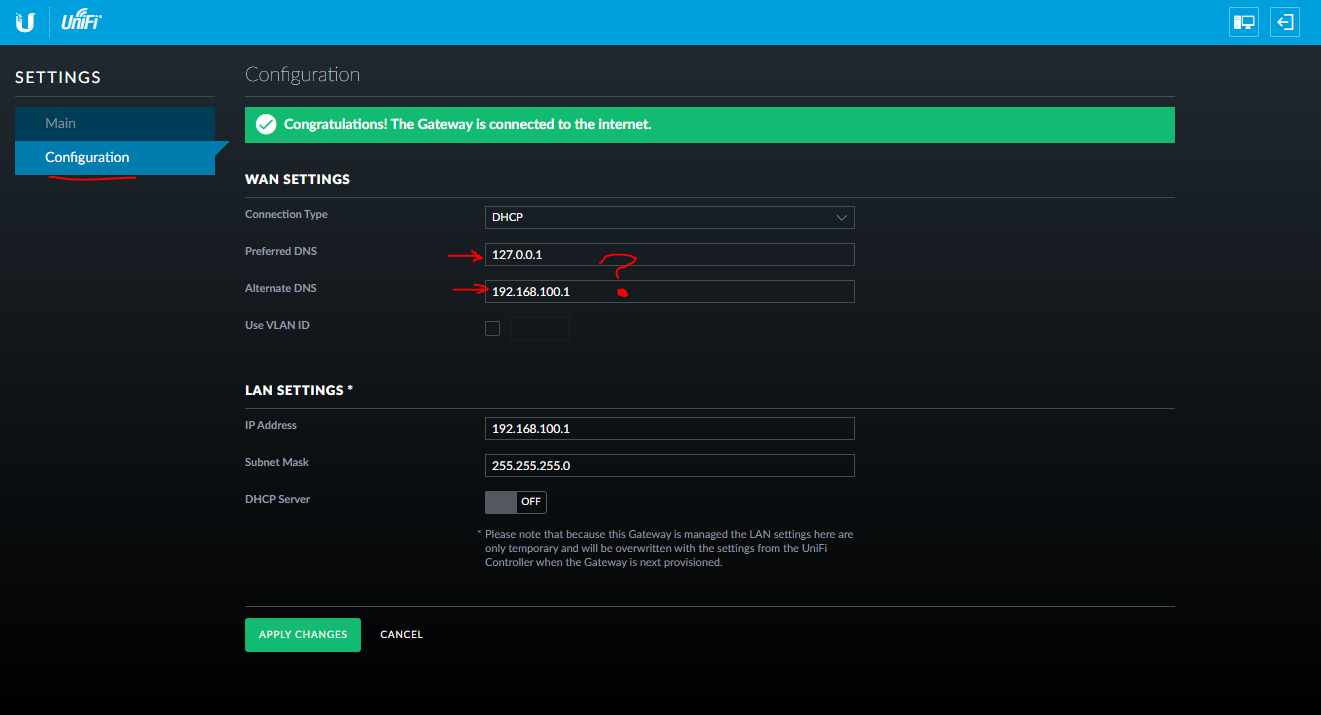Screen dimensions: 1321x715
Task: Click the UniFi wordmark logo
Action: pyautogui.click(x=81, y=22)
